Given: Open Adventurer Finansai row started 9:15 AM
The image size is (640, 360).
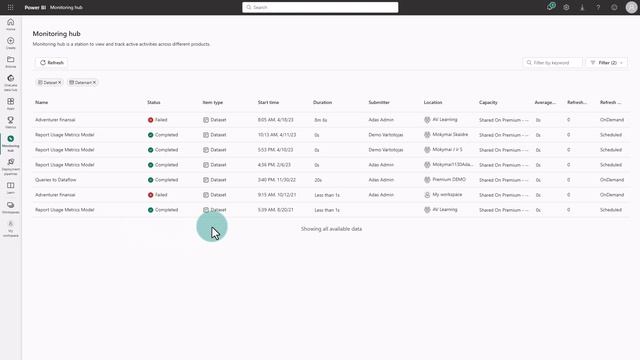Looking at the screenshot, I should 55,195.
